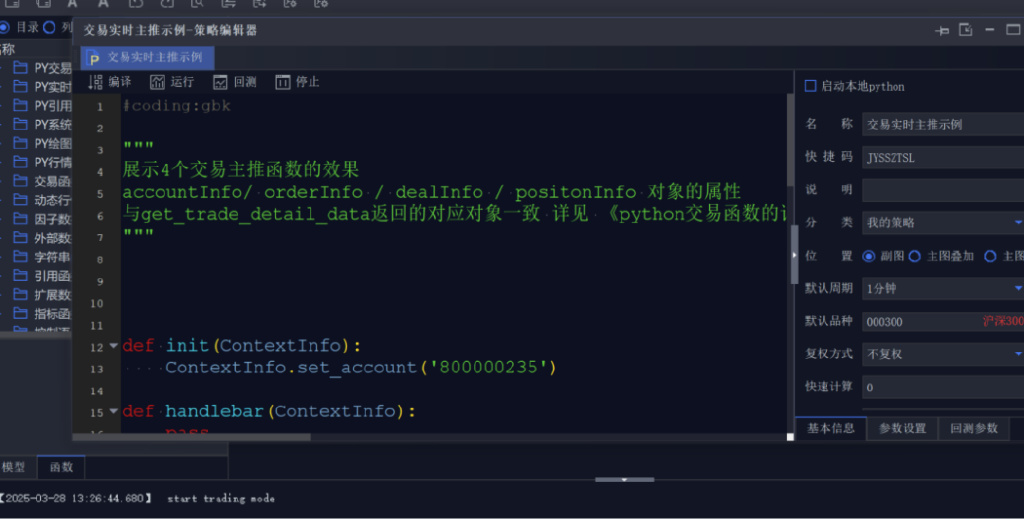
Task: Select the 外部数 folder icon
Action: coord(20,239)
